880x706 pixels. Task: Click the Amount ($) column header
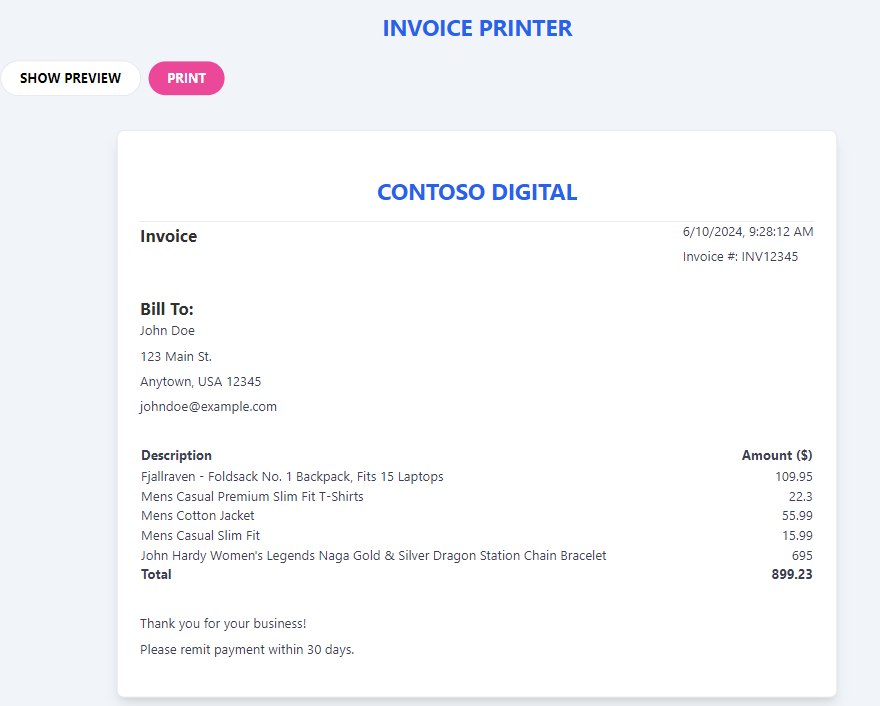pyautogui.click(x=777, y=455)
